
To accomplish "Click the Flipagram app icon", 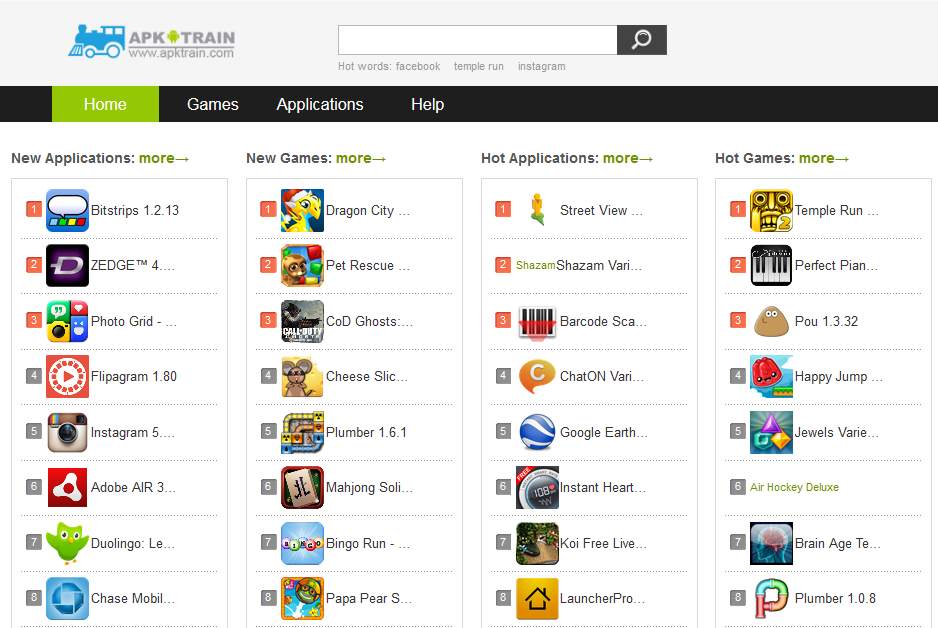I will (68, 377).
